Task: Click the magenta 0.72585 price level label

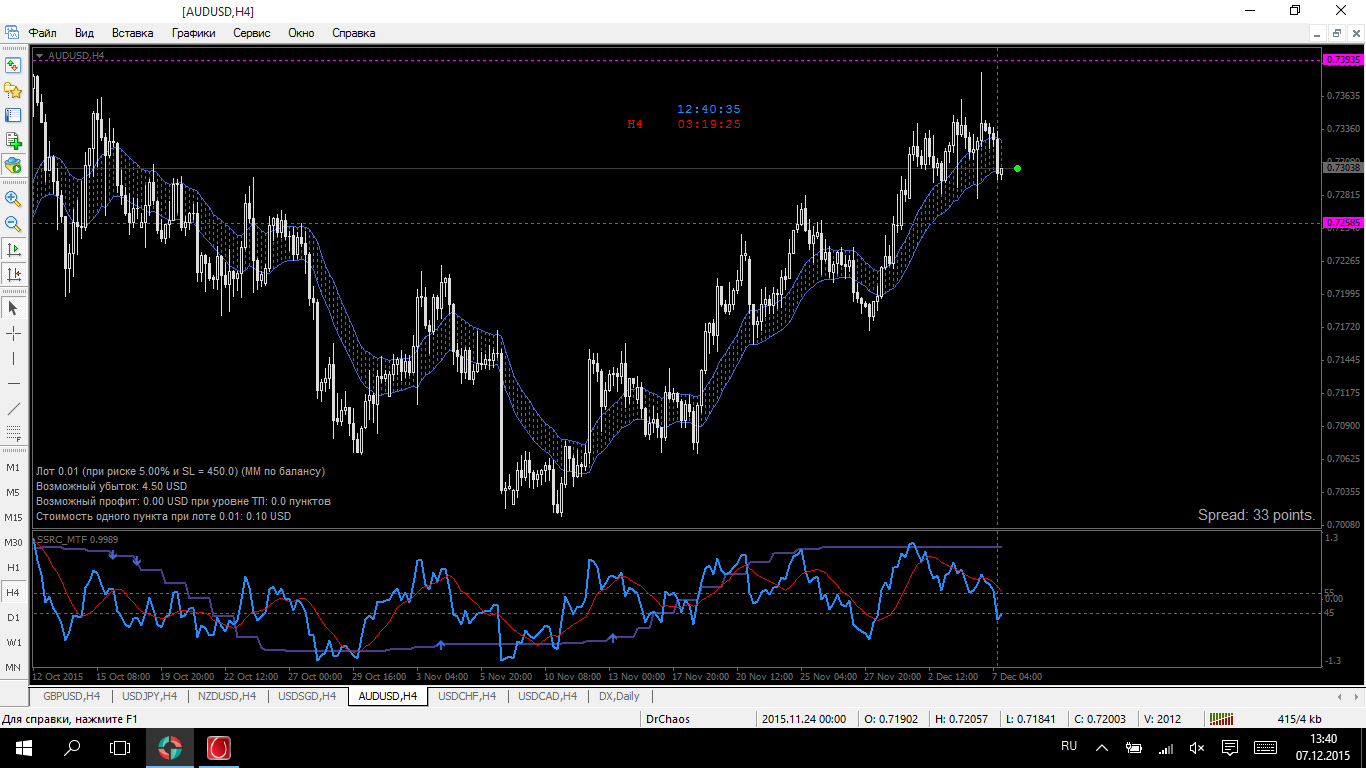Action: click(1341, 222)
